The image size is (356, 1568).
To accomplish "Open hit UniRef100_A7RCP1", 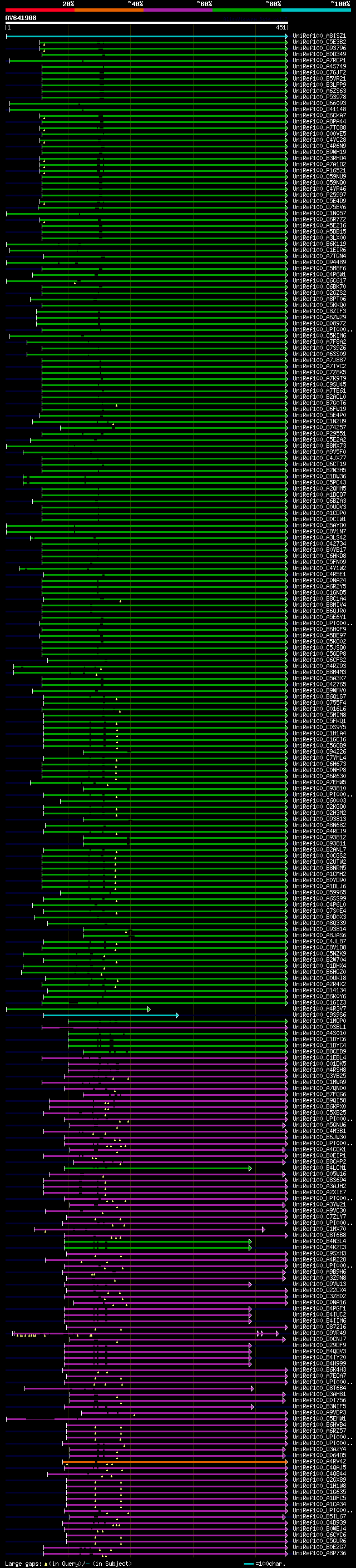I will (x=319, y=60).
